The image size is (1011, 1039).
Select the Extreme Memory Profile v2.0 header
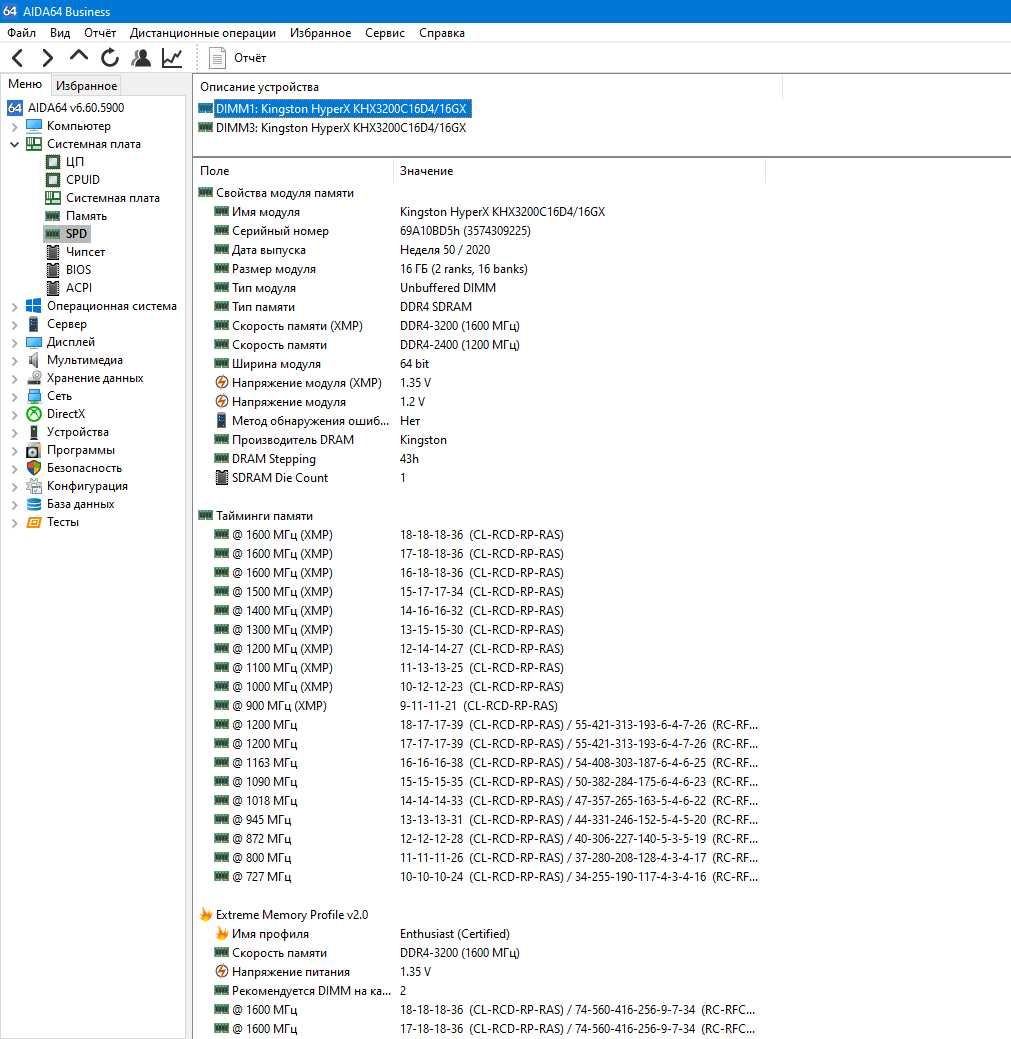pos(284,915)
